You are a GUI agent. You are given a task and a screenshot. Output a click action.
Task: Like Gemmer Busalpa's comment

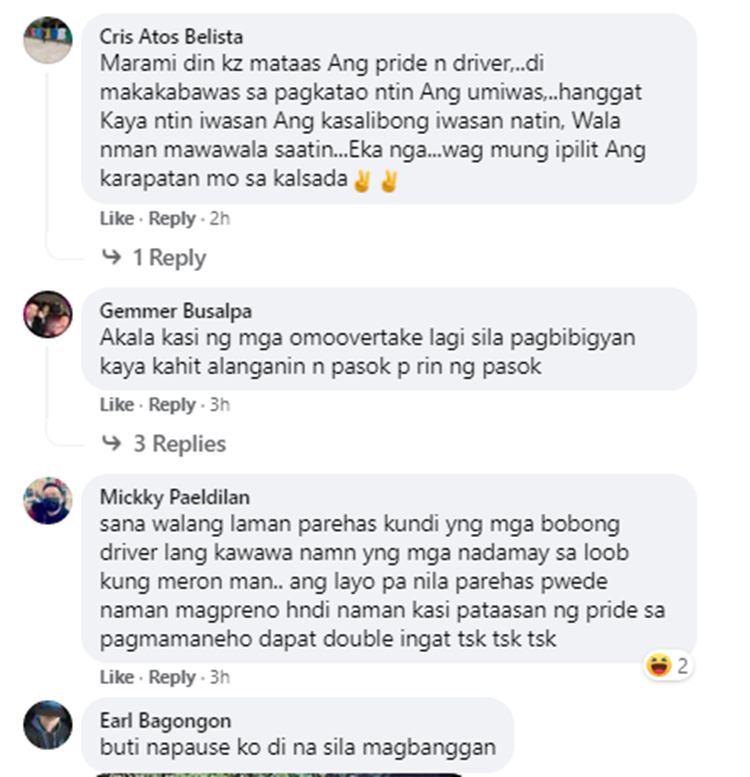pyautogui.click(x=117, y=405)
